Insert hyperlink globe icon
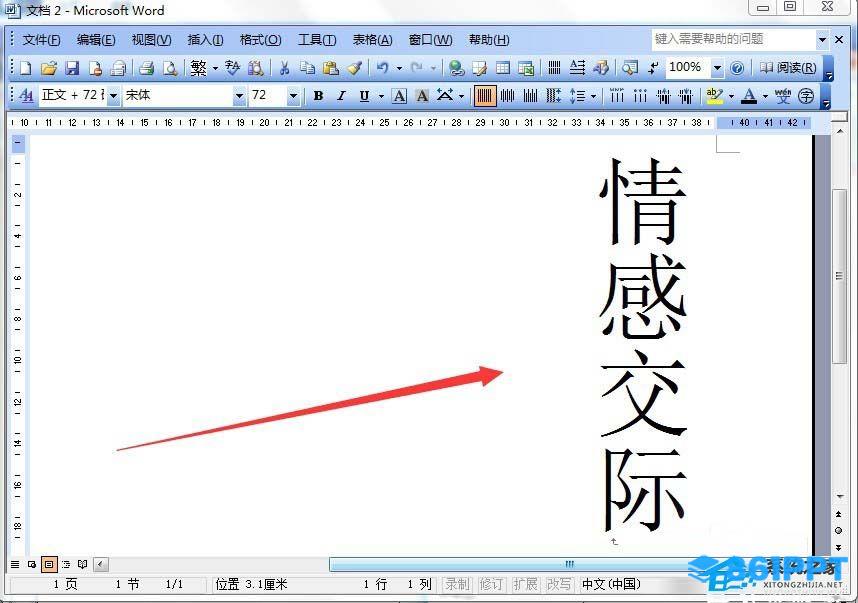858x603 pixels. point(456,68)
